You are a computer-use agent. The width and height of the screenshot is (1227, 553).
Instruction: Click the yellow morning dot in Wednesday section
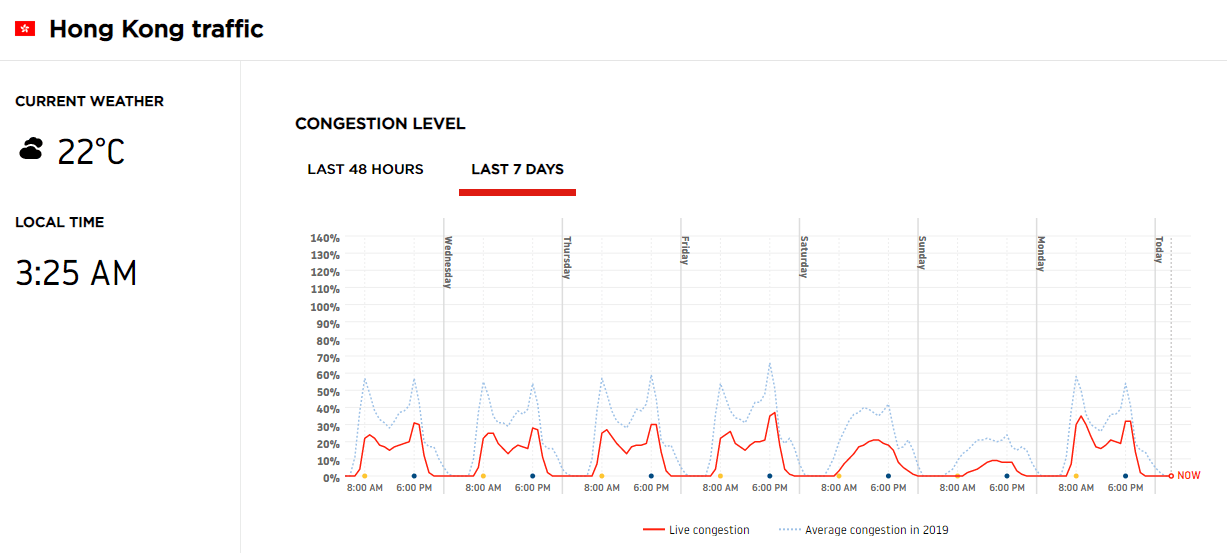click(x=483, y=476)
